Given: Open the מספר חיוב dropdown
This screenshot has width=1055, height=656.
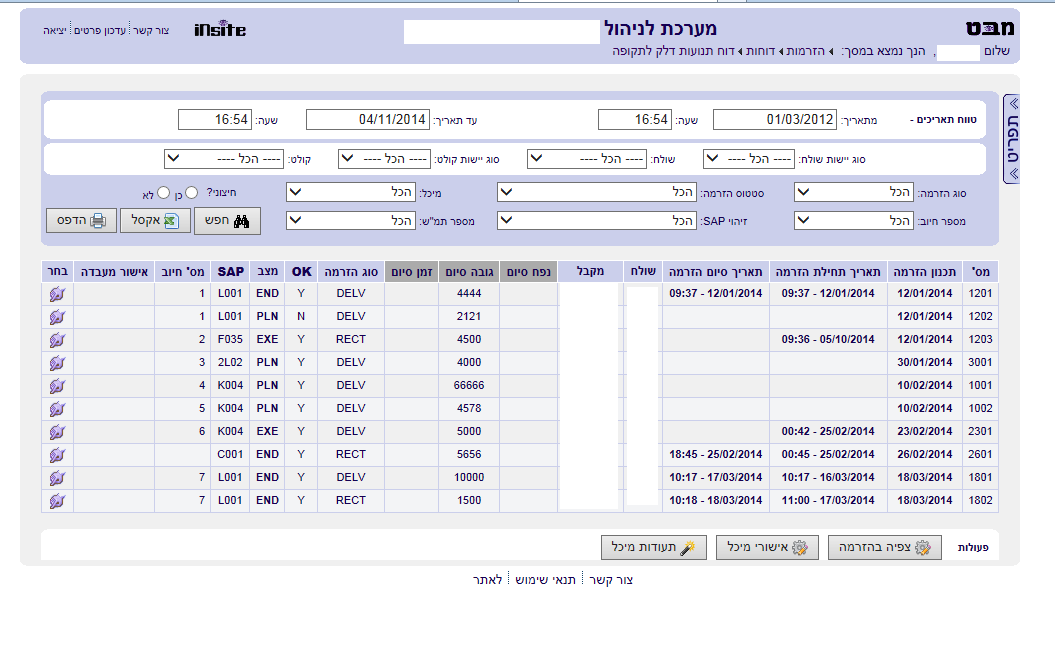Looking at the screenshot, I should pos(854,221).
